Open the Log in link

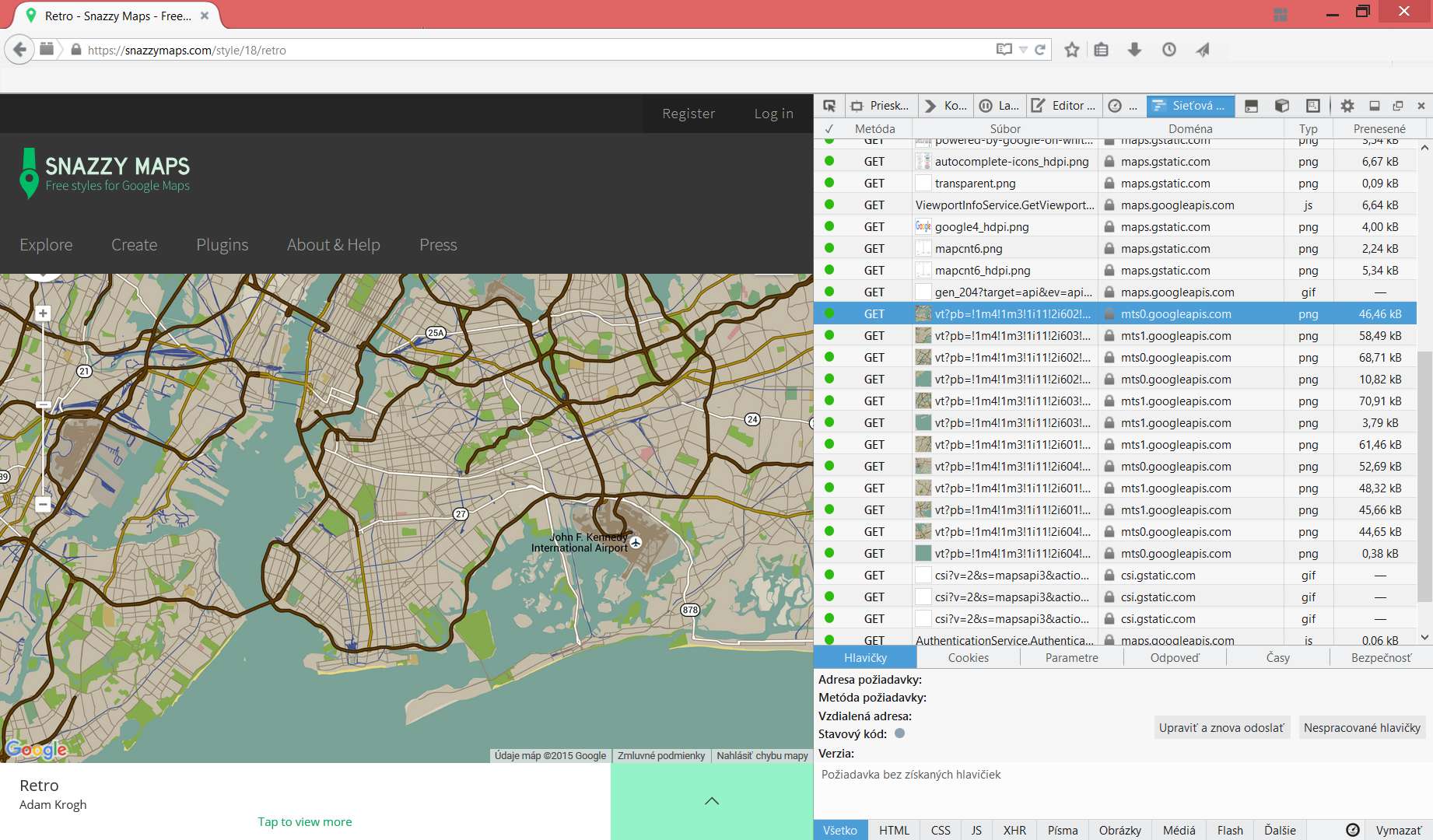click(x=774, y=114)
